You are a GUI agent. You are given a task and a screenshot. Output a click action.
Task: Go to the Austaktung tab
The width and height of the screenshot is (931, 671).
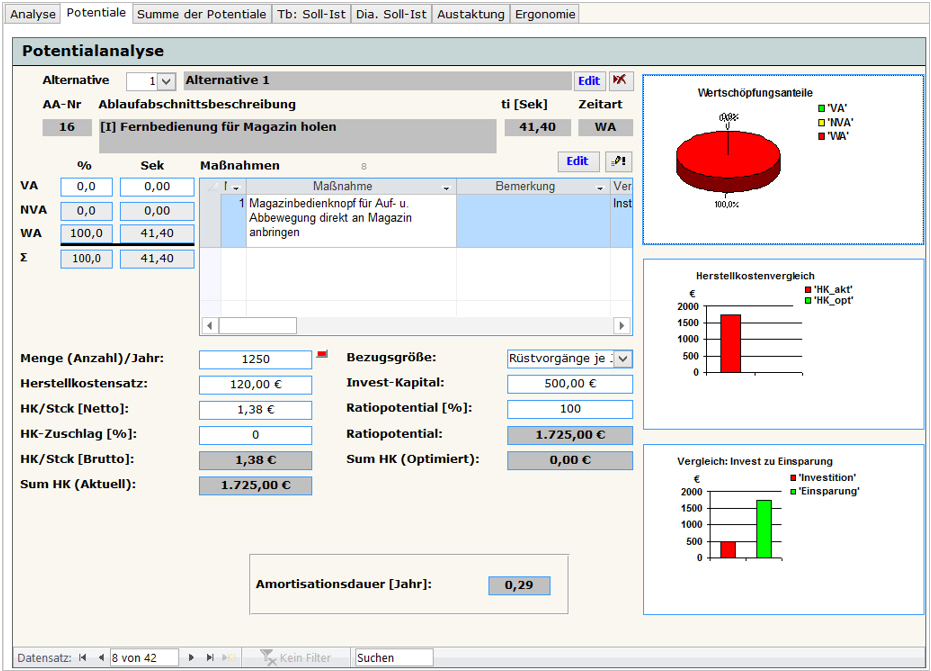tap(471, 14)
